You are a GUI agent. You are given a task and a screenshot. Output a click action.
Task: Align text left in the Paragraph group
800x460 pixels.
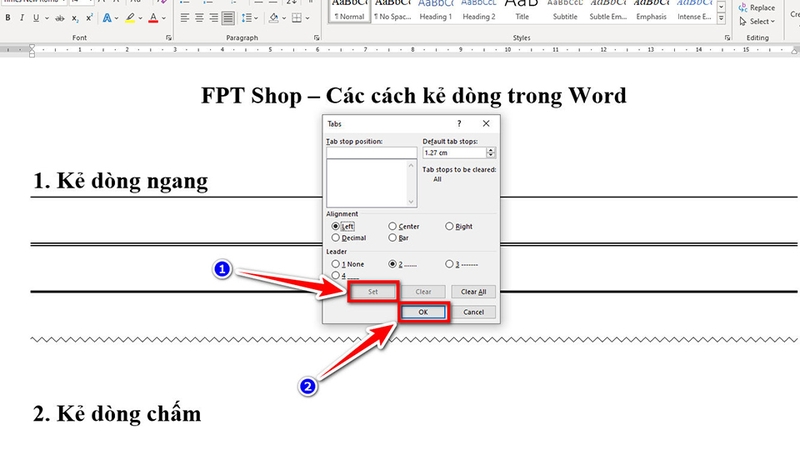(x=185, y=18)
